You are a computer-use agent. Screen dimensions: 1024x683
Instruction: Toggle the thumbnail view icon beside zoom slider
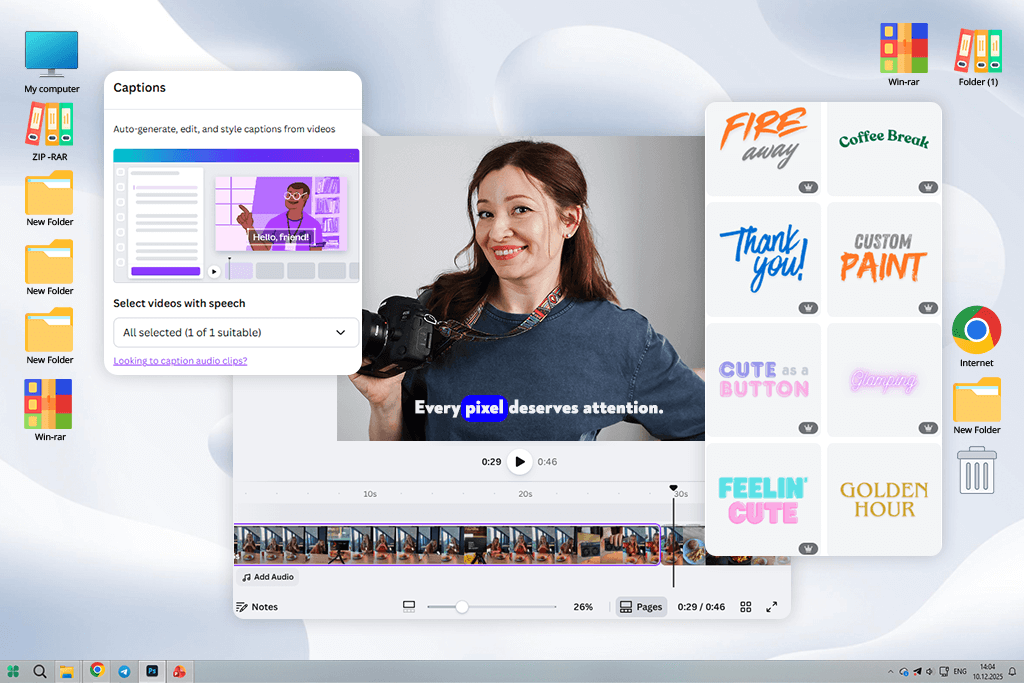[409, 607]
